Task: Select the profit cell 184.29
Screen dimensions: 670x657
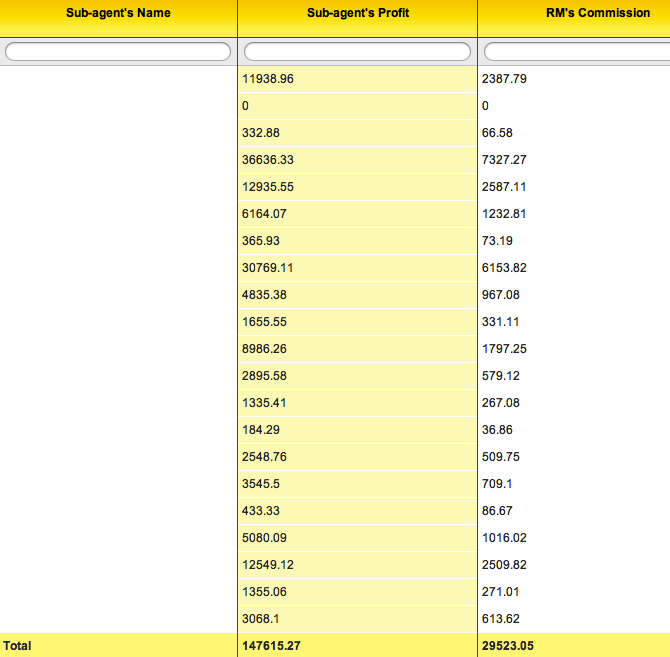Action: point(259,429)
